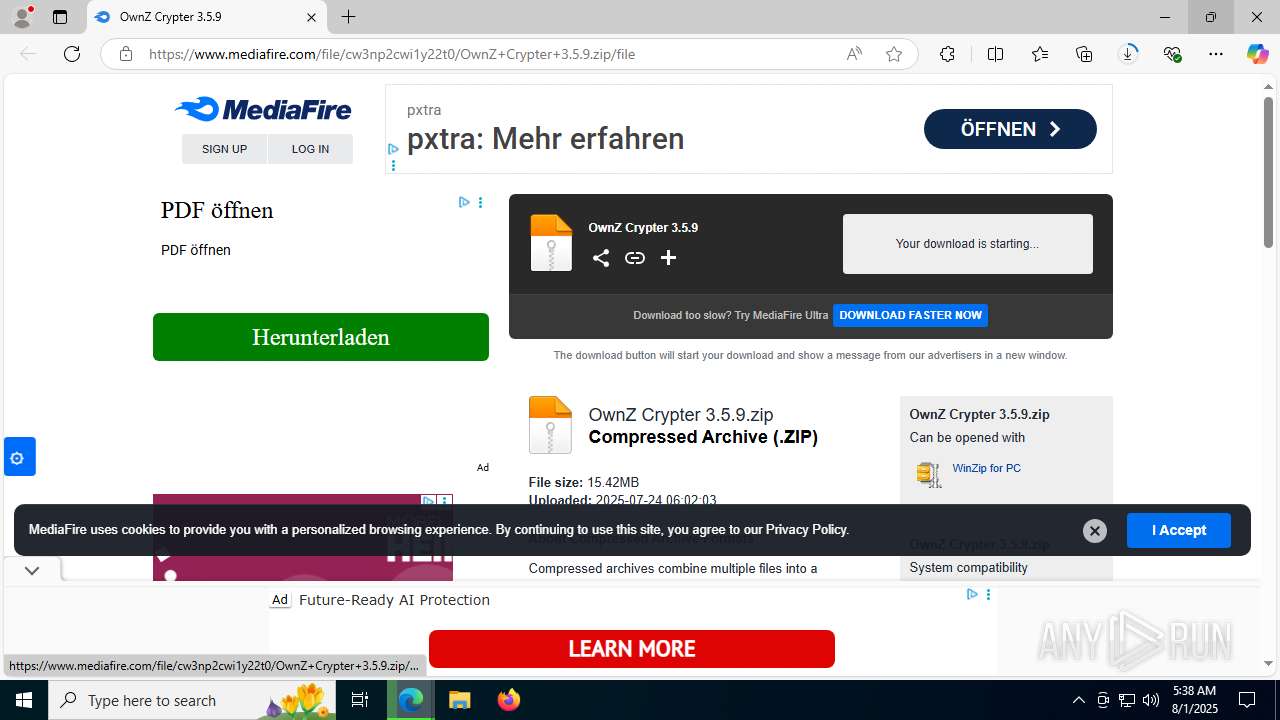Viewport: 1280px width, 720px height.
Task: Click the SIGN UP button
Action: (x=224, y=149)
